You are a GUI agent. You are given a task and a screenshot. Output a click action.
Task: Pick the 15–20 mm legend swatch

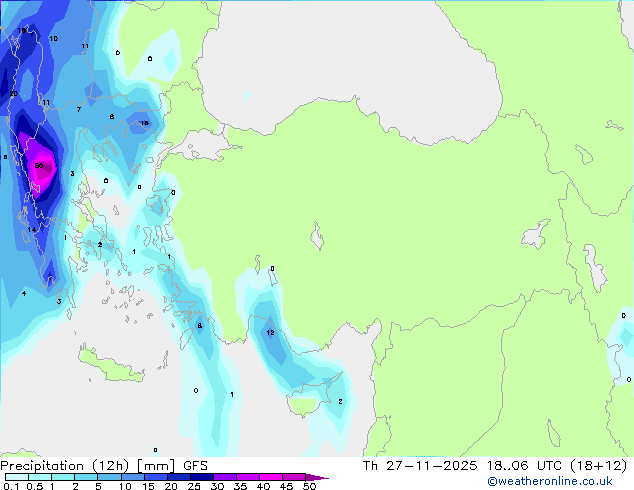155,477
